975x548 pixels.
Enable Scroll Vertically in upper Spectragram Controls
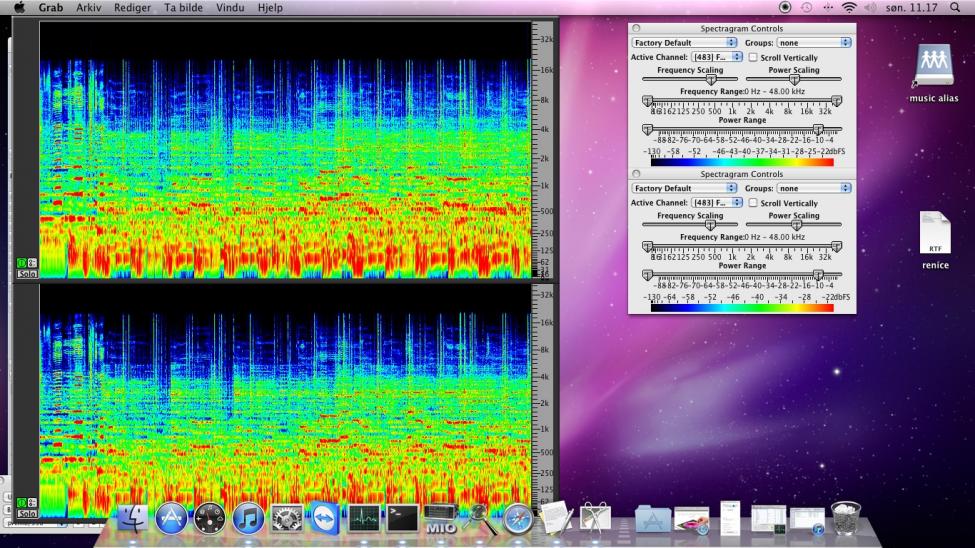tap(753, 58)
